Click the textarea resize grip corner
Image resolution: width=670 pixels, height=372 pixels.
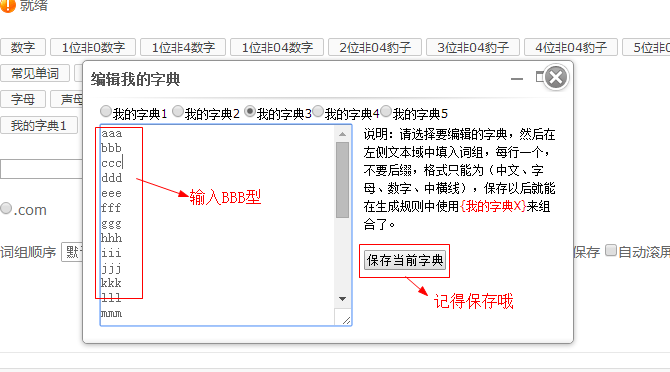[x=346, y=320]
